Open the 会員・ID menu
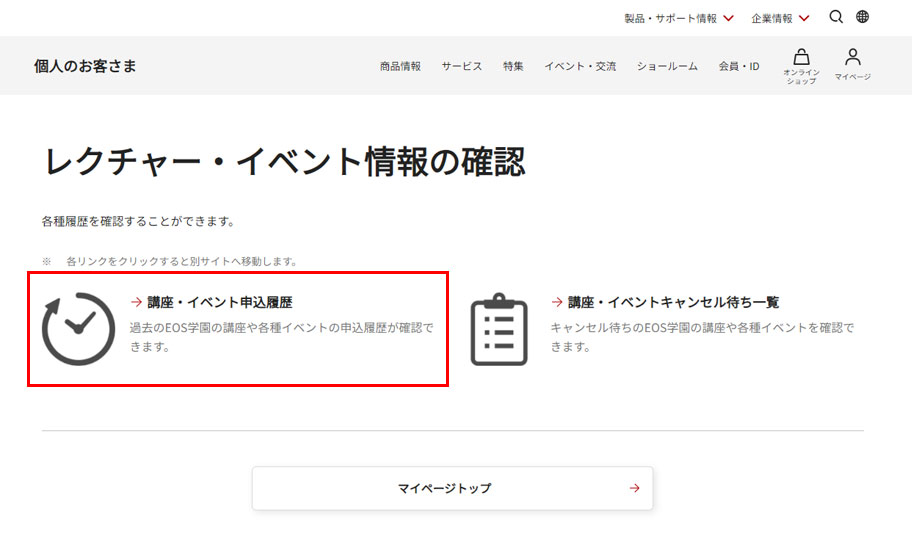Image resolution: width=912 pixels, height=552 pixels. (738, 67)
